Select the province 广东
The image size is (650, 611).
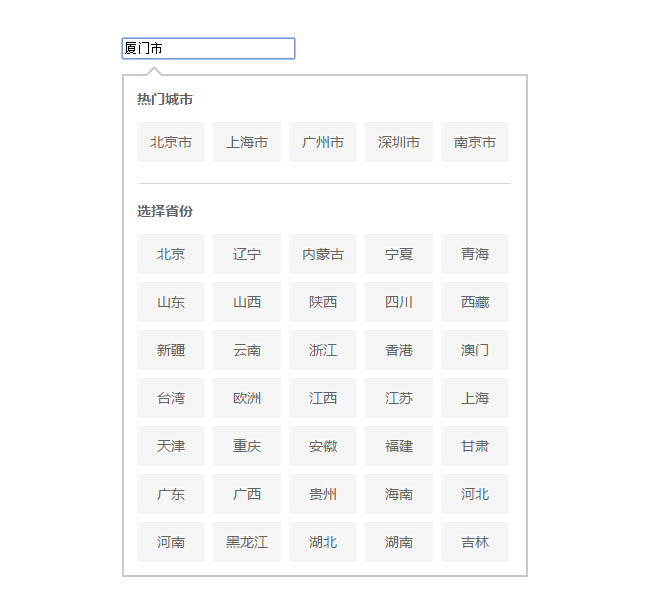pos(171,494)
